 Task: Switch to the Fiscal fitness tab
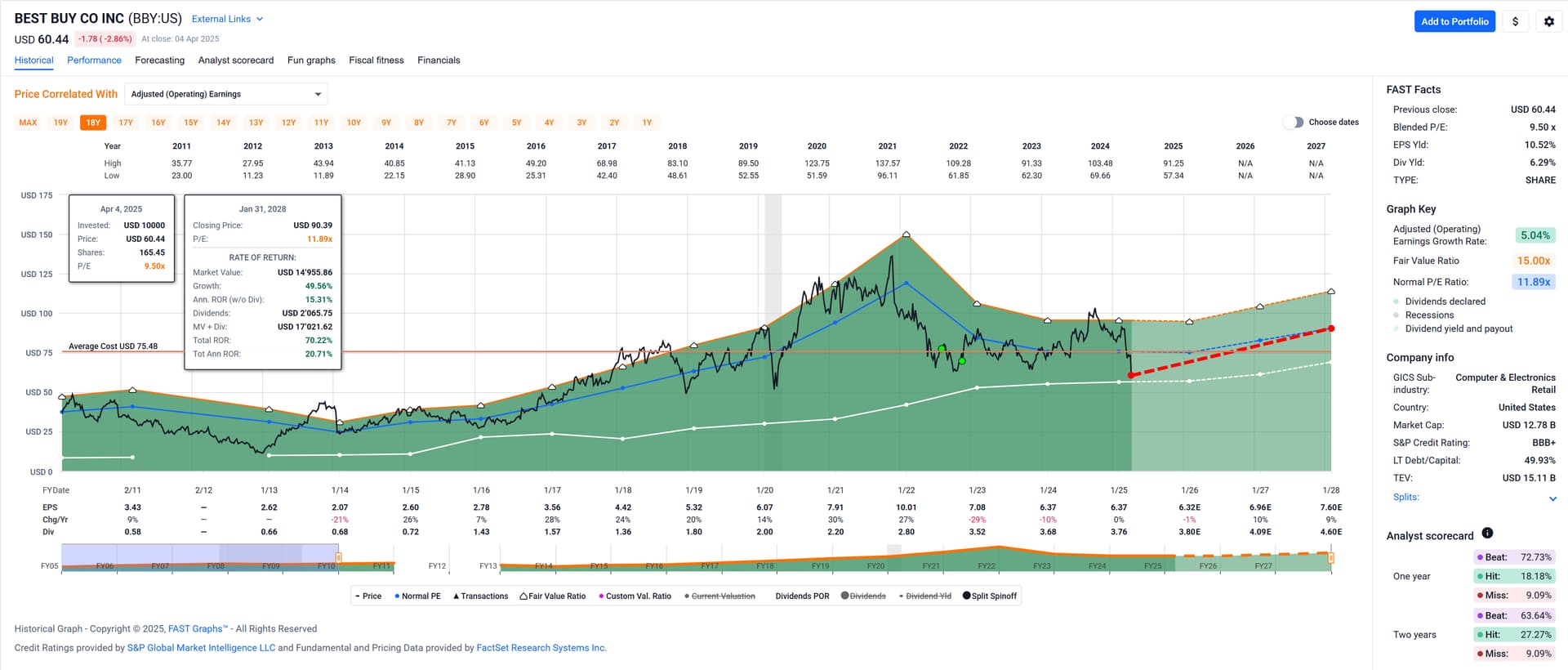click(376, 60)
